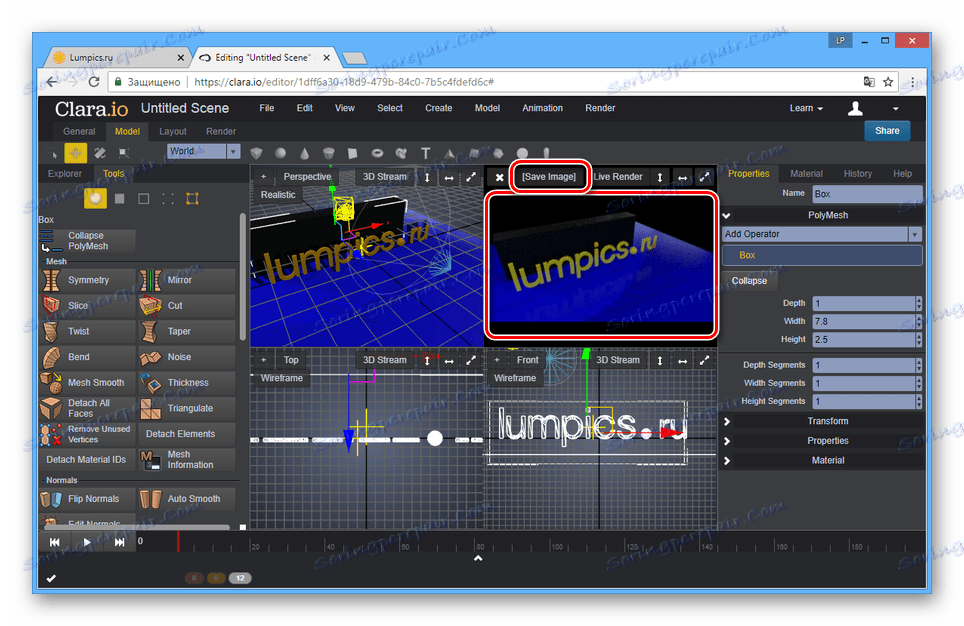964x626 pixels.
Task: Open the File menu
Action: (x=267, y=108)
